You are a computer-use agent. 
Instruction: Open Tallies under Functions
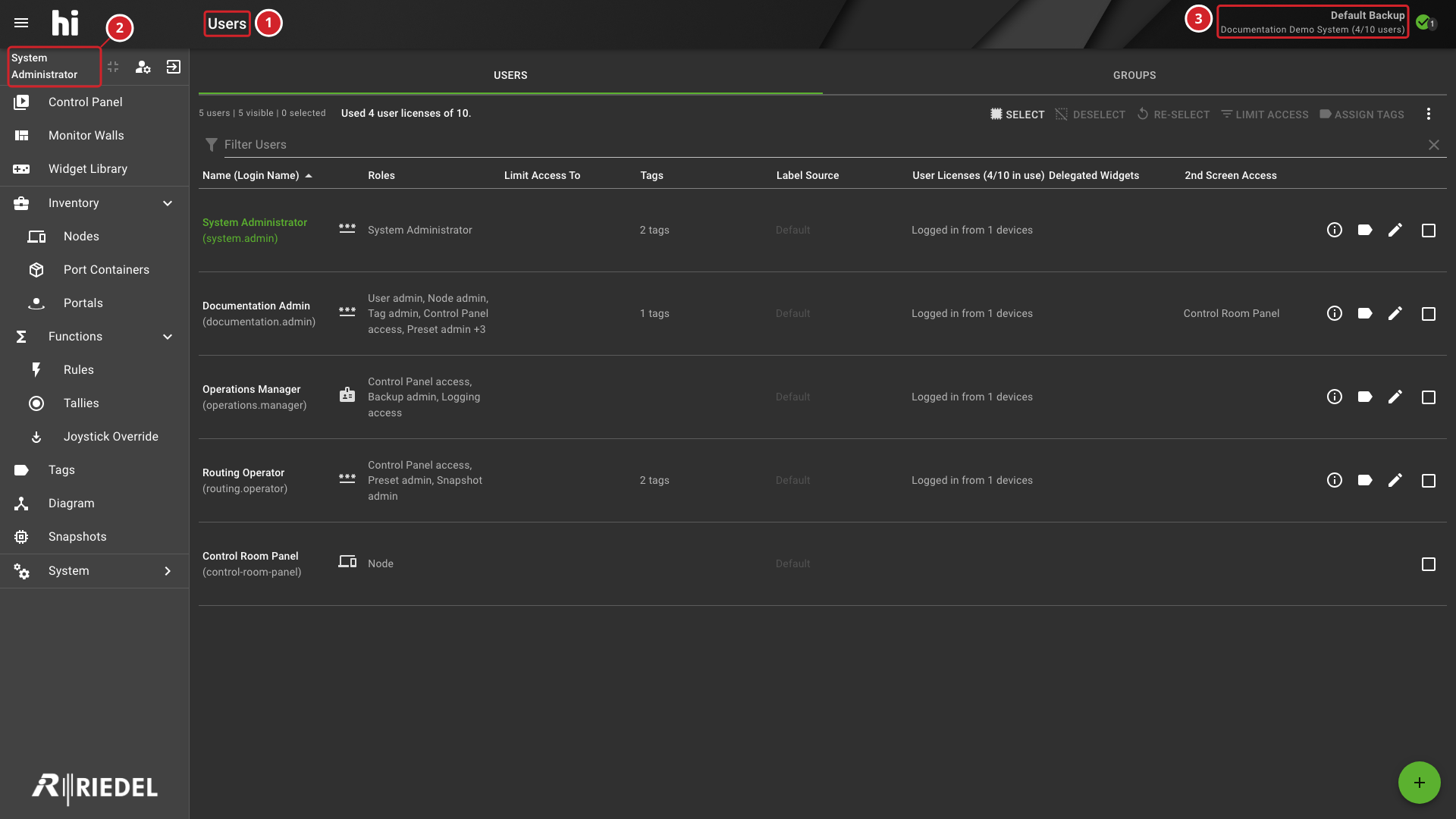pyautogui.click(x=94, y=403)
